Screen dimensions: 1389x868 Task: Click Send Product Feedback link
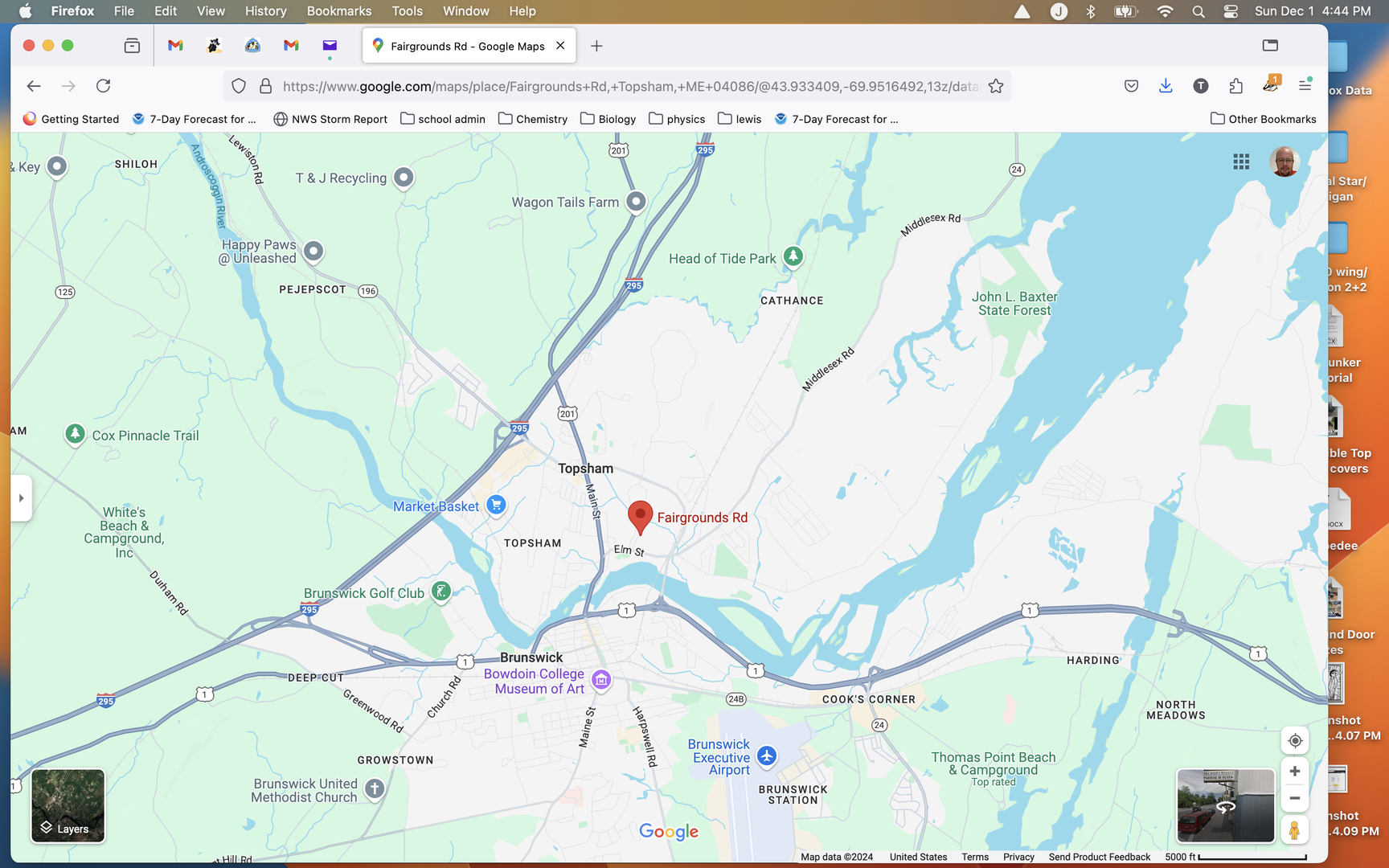[x=1100, y=857]
